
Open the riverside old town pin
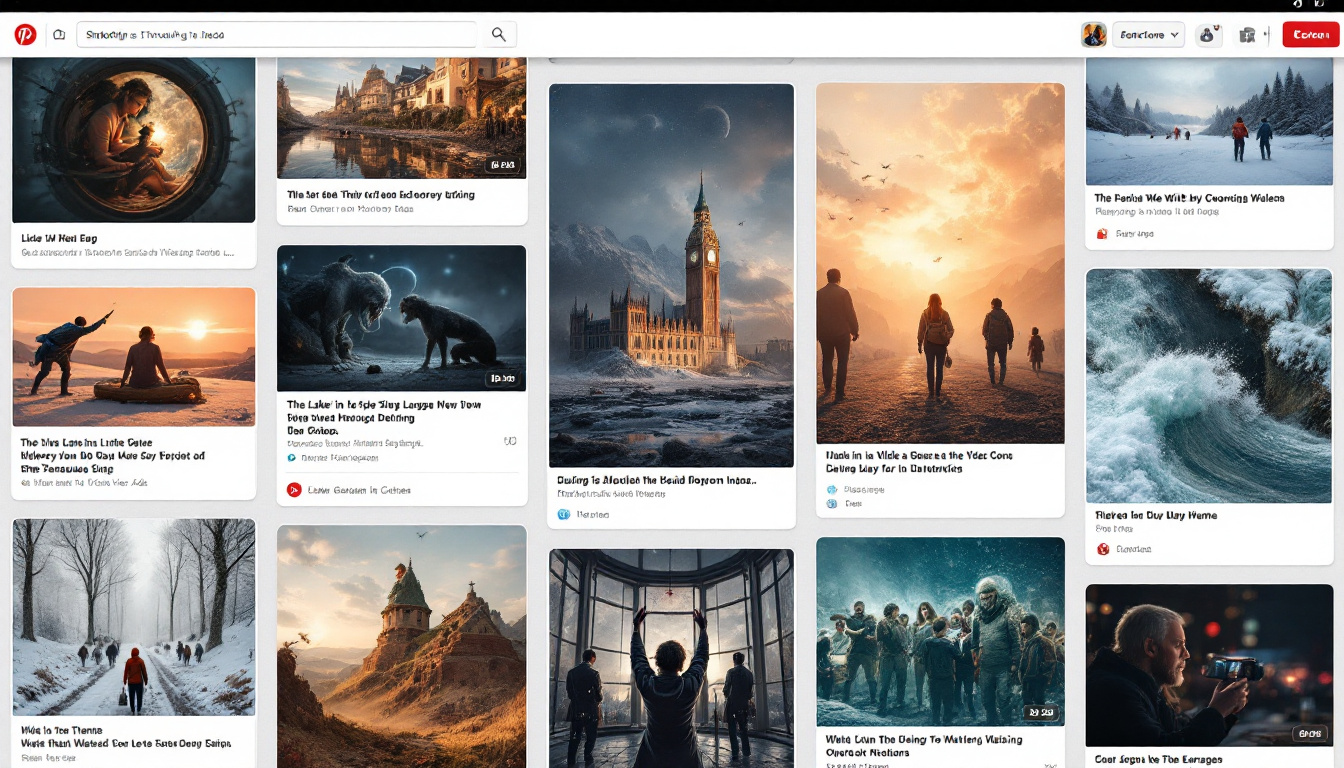coord(401,118)
